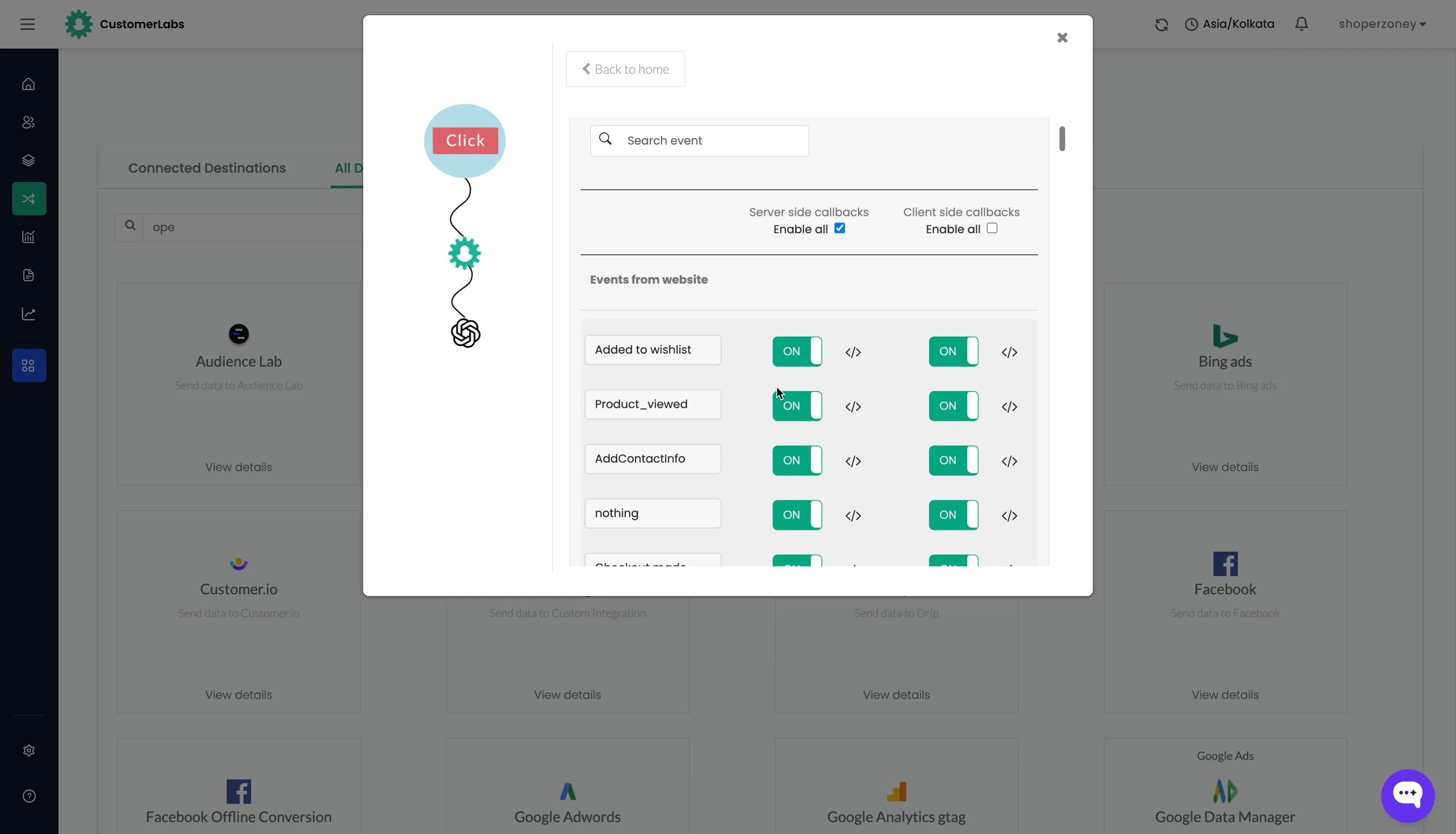Click the red Click badge in diagram
This screenshot has width=1456, height=834.
click(465, 140)
